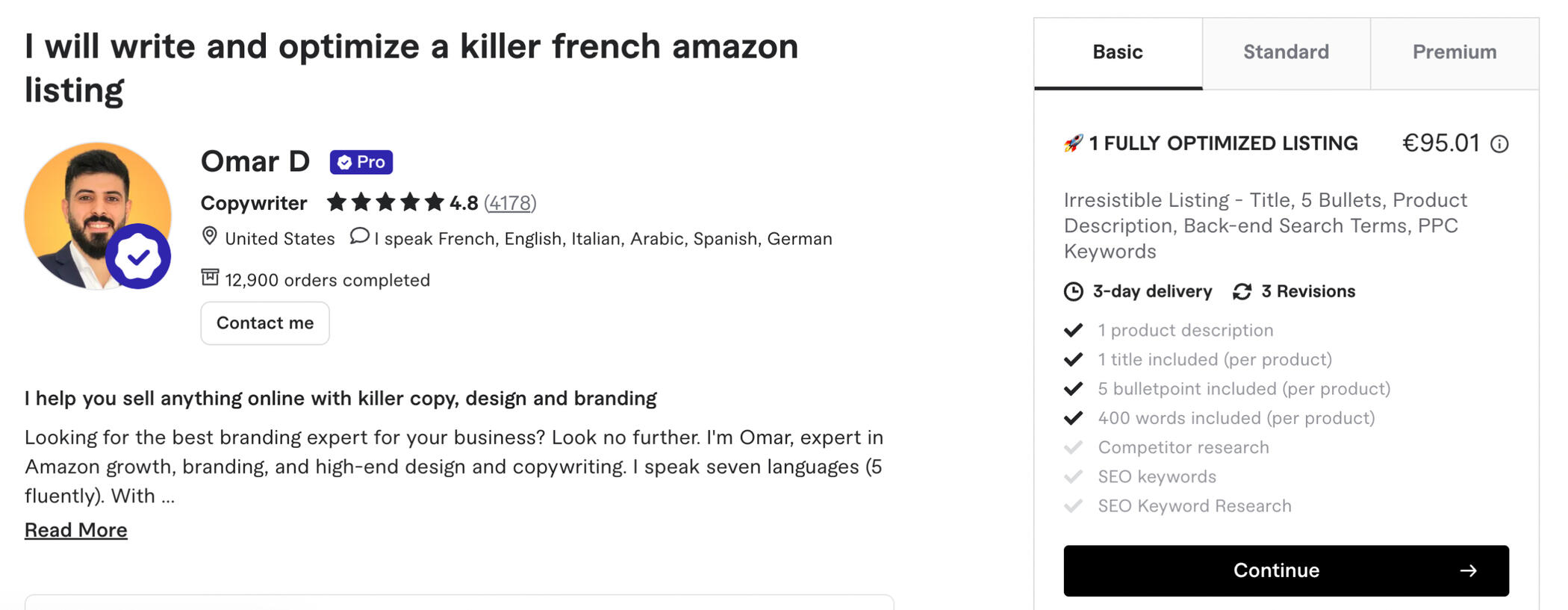Click the United States location pin icon
Screen dimensions: 1568x610
(210, 237)
